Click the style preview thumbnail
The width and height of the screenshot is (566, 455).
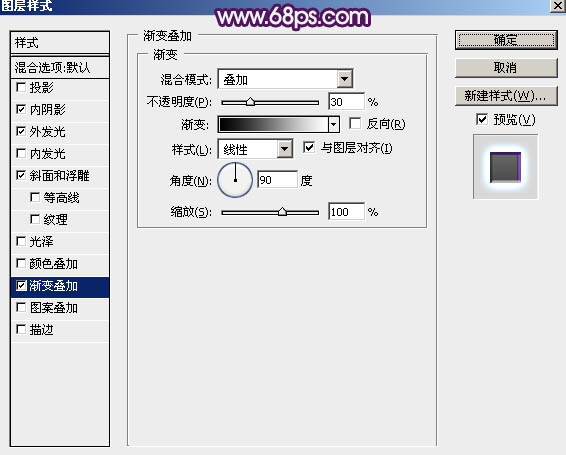(505, 166)
